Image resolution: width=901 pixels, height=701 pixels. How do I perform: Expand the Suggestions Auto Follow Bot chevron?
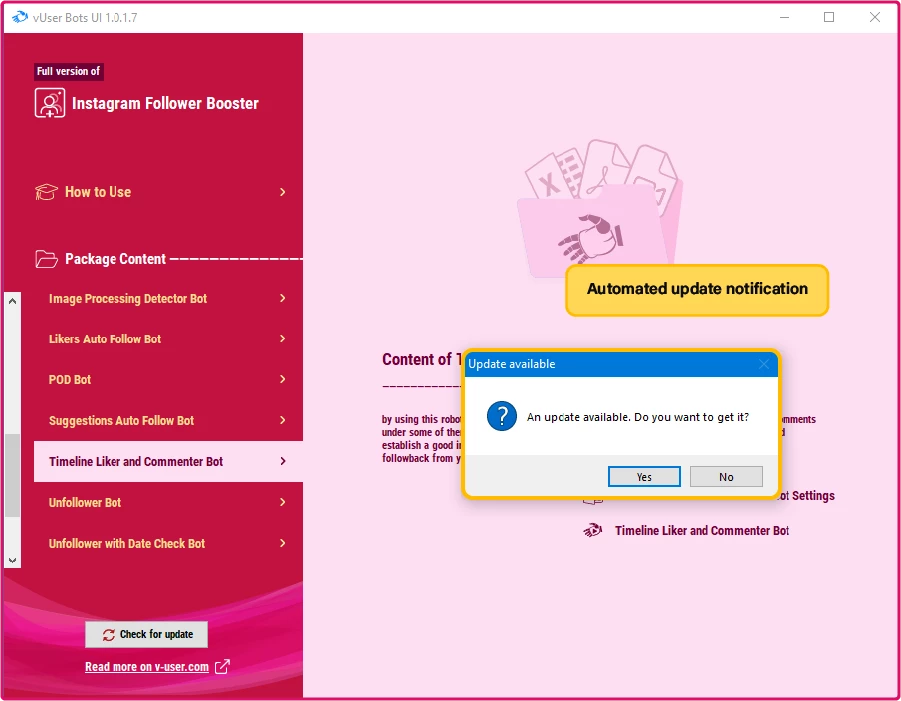[282, 420]
